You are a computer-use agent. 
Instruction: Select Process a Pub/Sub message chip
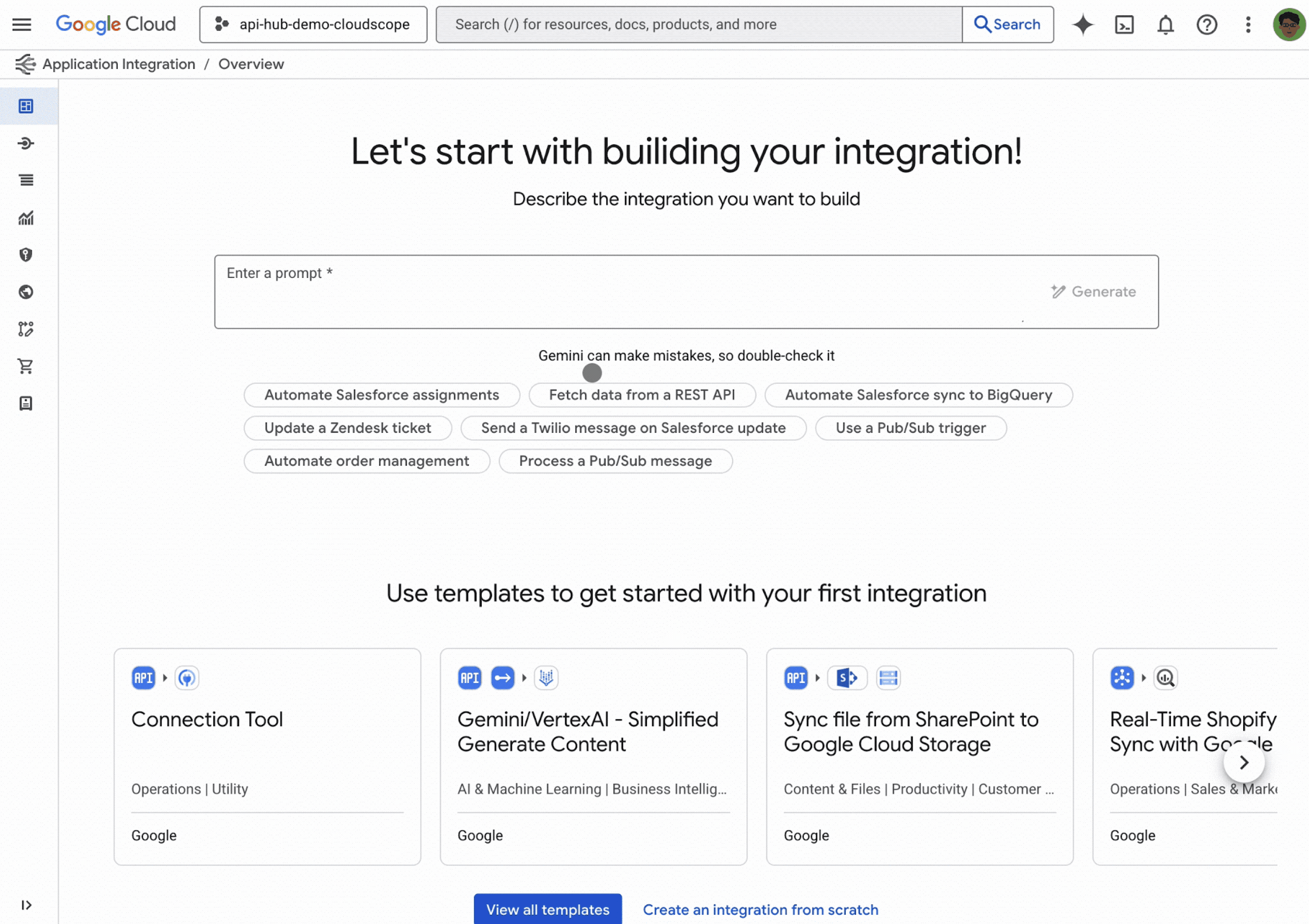tap(615, 461)
